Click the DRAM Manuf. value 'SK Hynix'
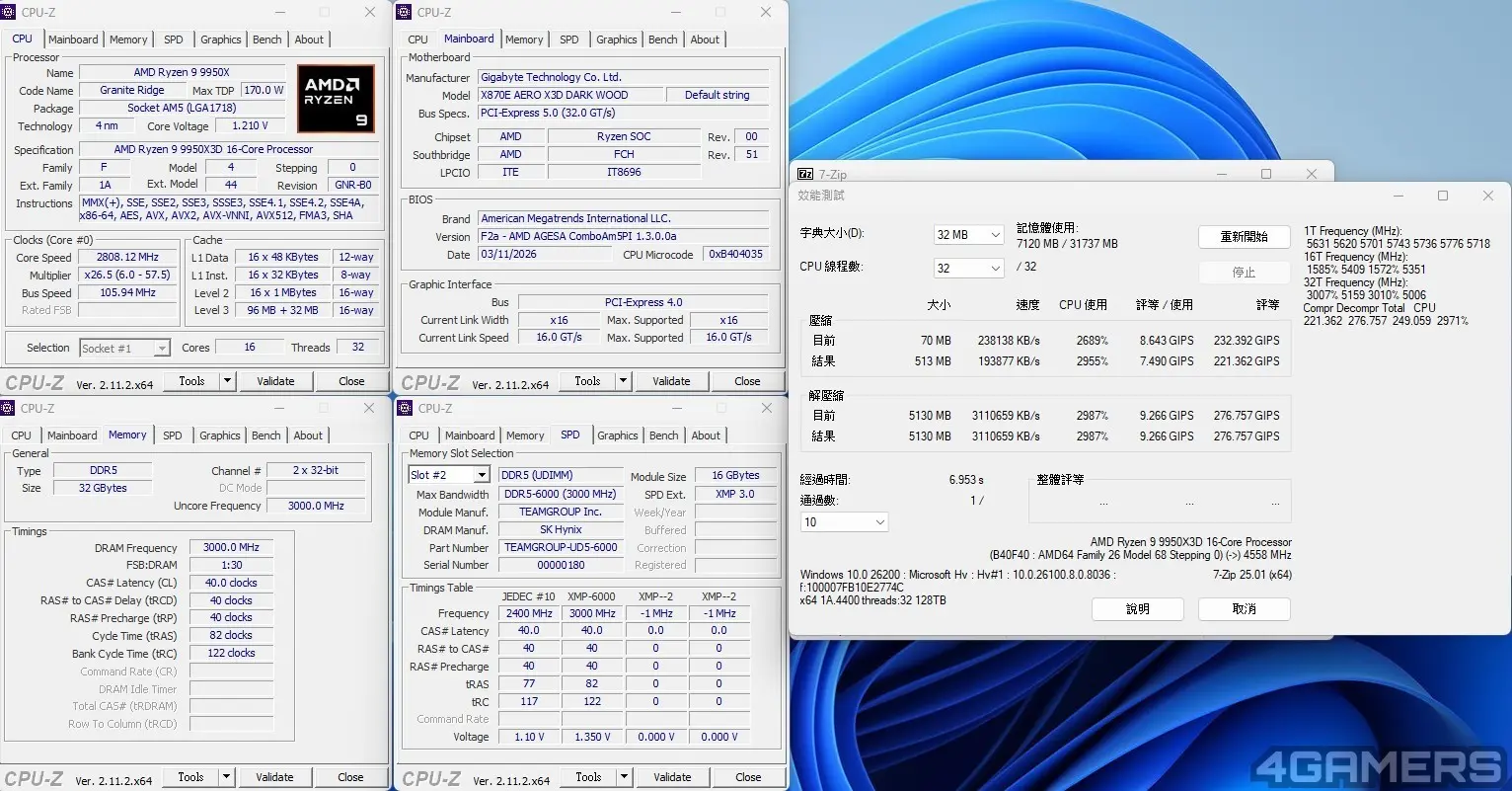The width and height of the screenshot is (1512, 791). tap(561, 530)
